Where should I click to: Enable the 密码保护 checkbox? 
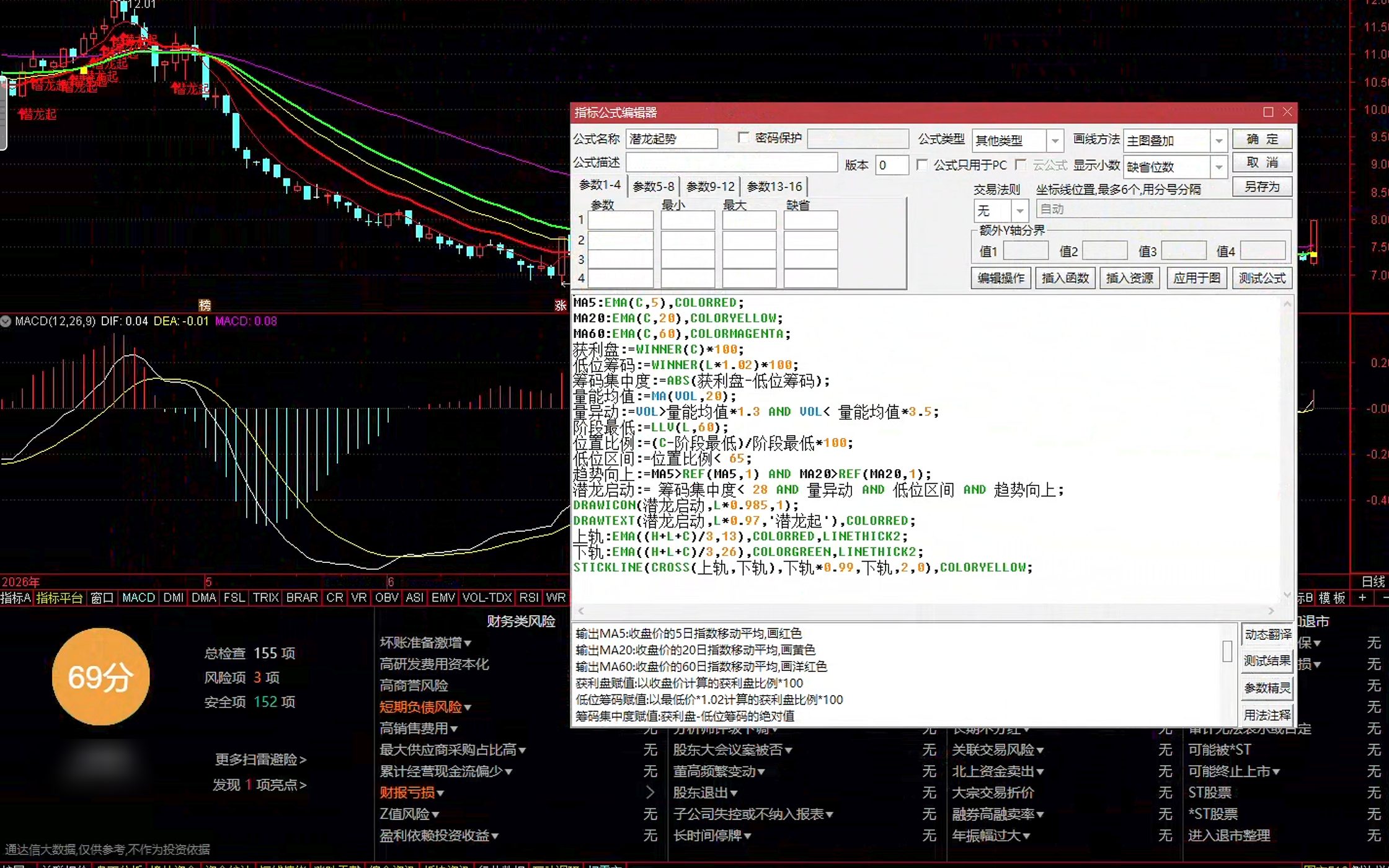click(743, 138)
